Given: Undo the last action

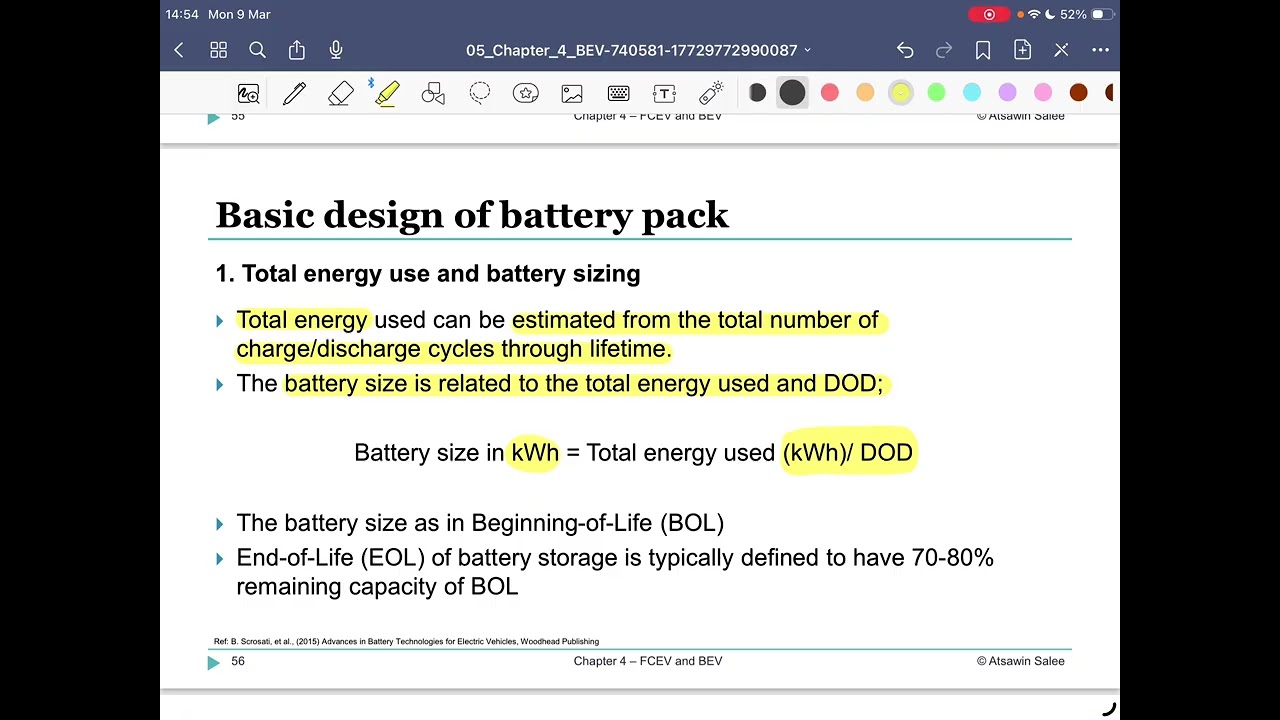Looking at the screenshot, I should pyautogui.click(x=905, y=50).
